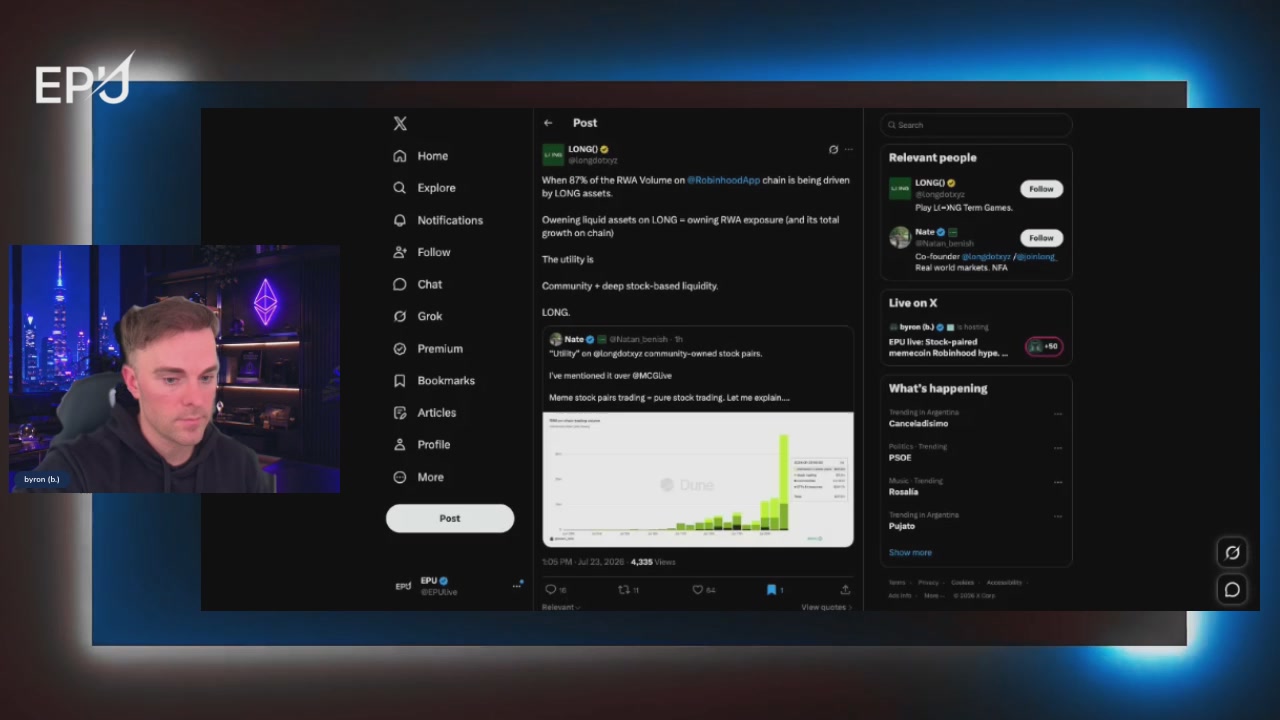
Task: Open the floating messages chat button
Action: 1232,589
